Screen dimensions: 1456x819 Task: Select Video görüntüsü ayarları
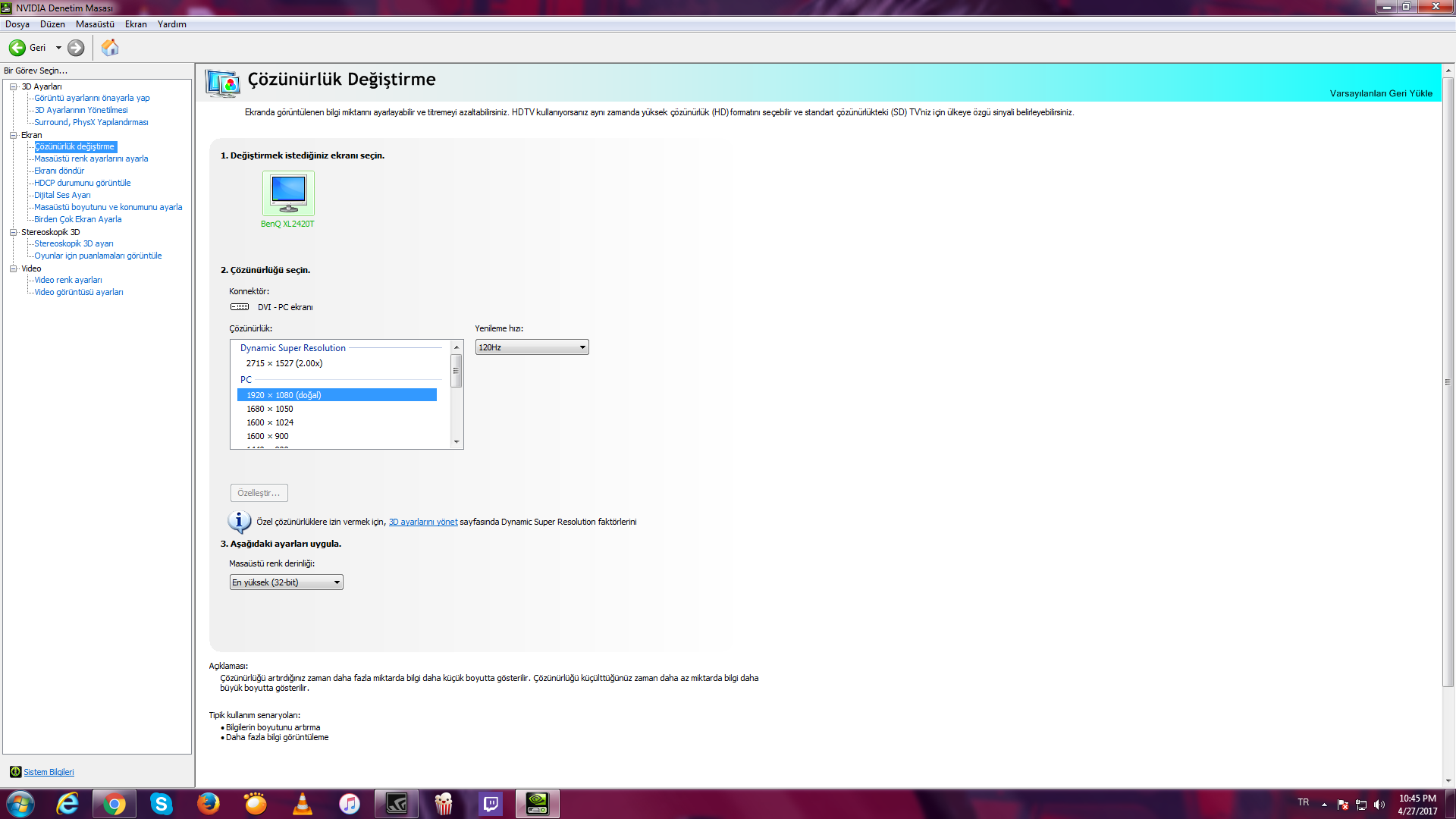point(78,292)
